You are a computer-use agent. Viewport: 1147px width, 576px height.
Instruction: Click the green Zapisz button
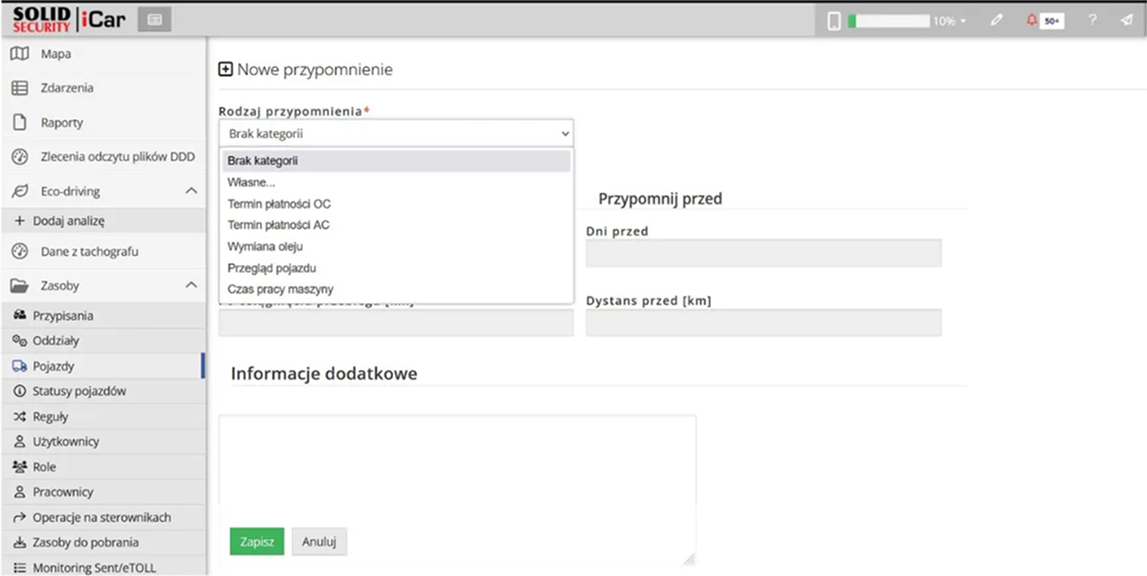[257, 542]
